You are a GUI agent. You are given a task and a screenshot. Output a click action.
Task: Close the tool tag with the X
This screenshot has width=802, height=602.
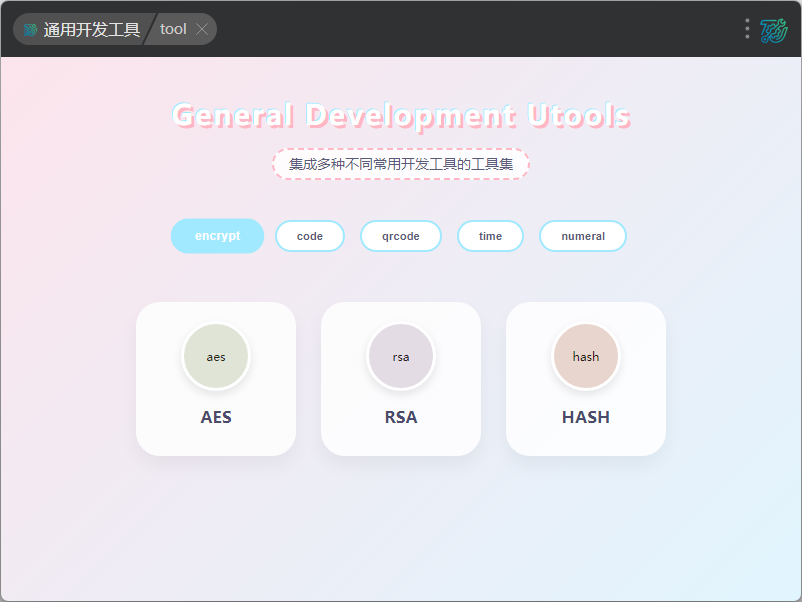[203, 29]
